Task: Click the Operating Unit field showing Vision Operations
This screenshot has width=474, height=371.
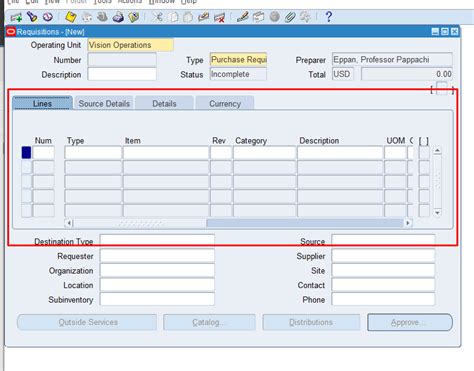Action: (x=130, y=45)
